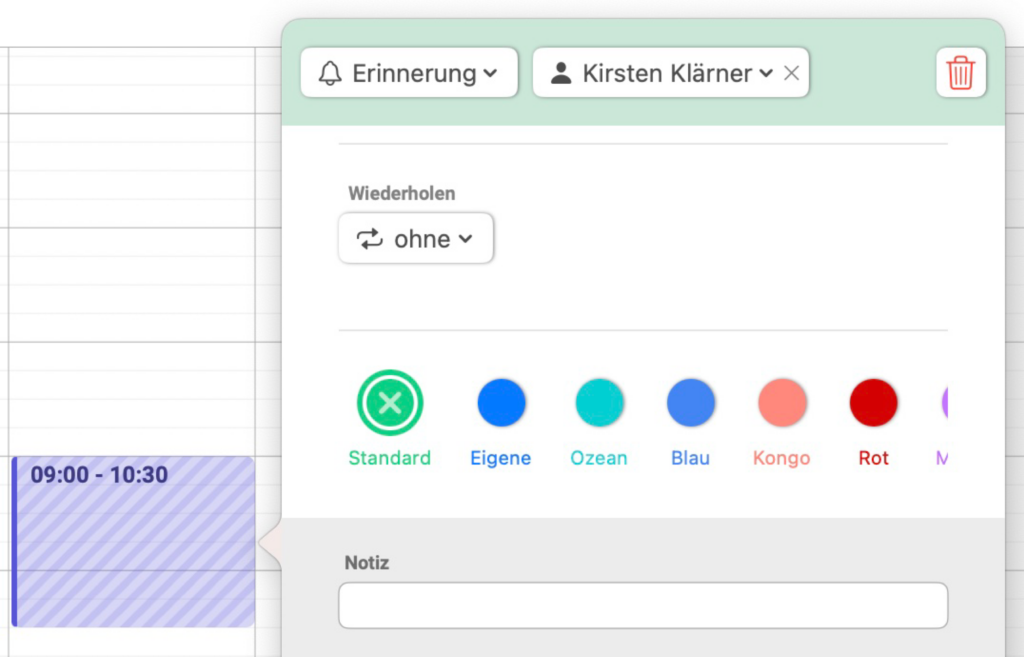Pick the Rot color swatch
Image resolution: width=1024 pixels, height=657 pixels.
[873, 402]
